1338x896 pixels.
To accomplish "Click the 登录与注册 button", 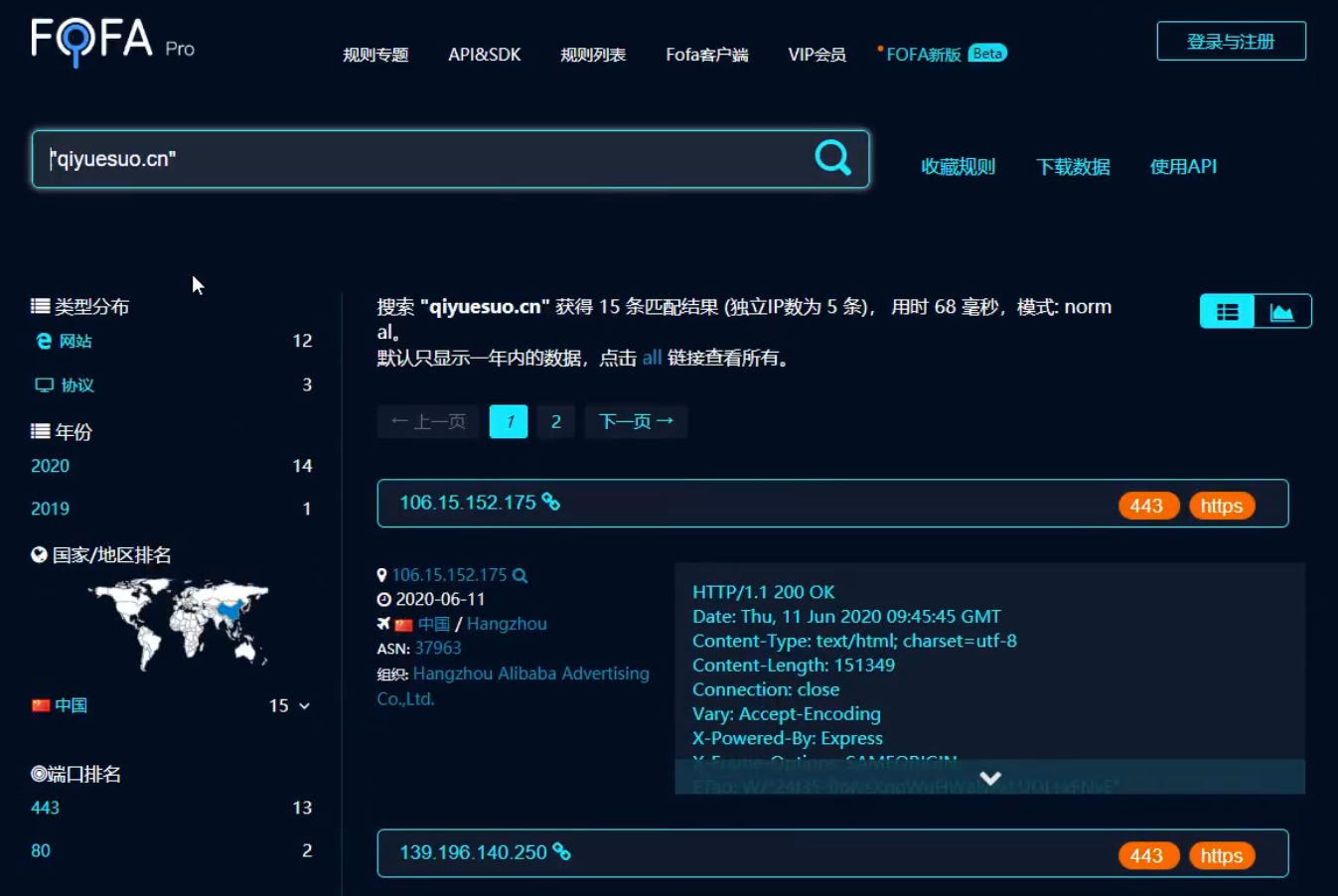I will (1231, 42).
